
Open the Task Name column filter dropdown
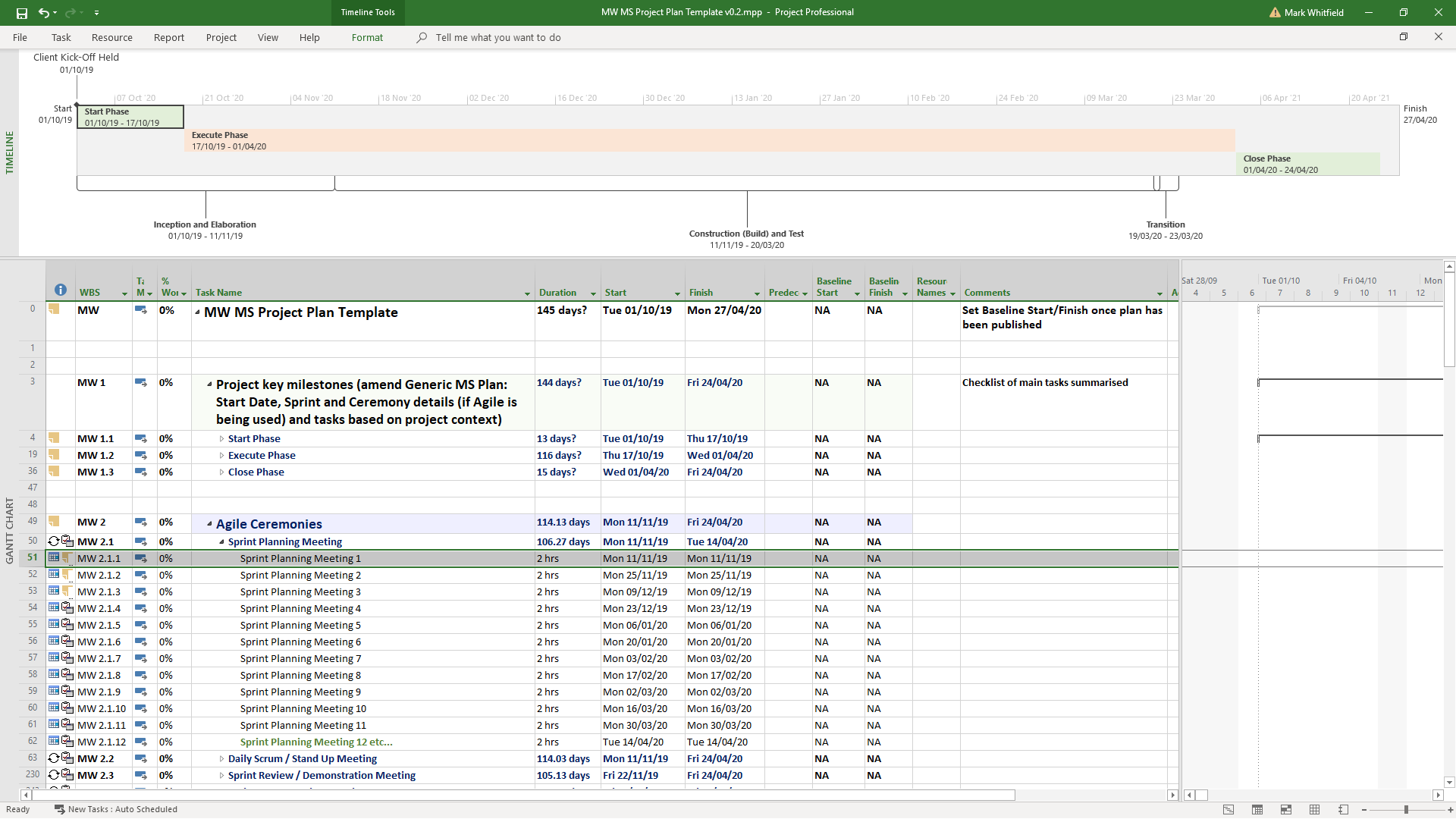click(527, 293)
